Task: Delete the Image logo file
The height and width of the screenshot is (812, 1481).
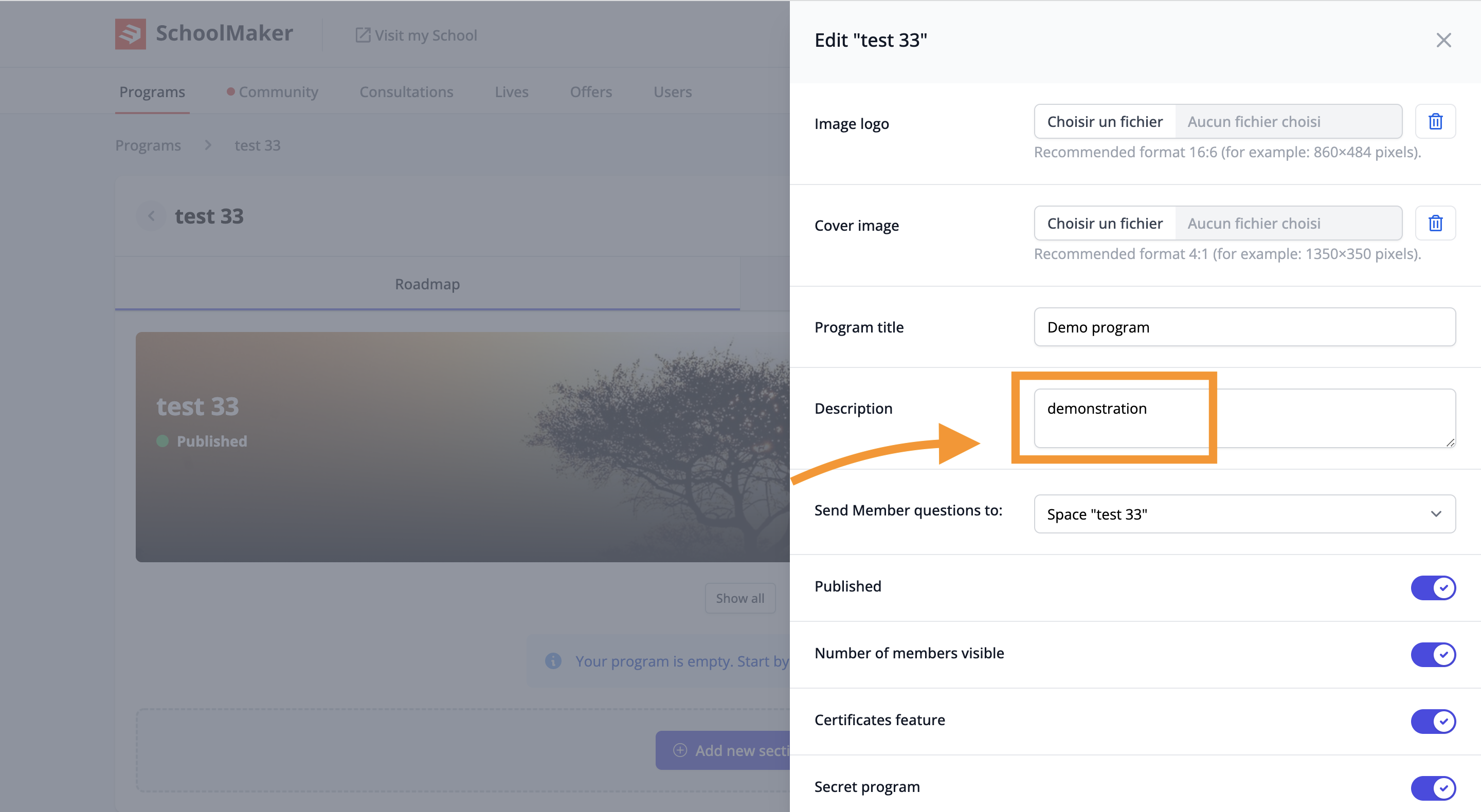Action: (1435, 121)
